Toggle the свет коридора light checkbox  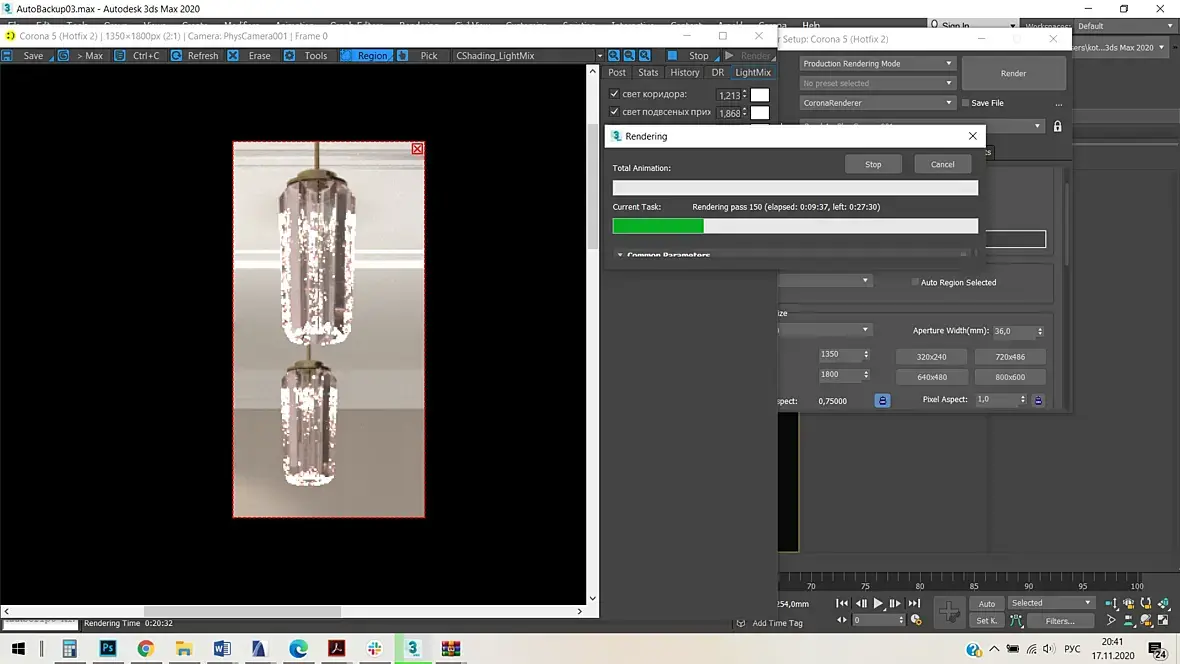pos(614,94)
